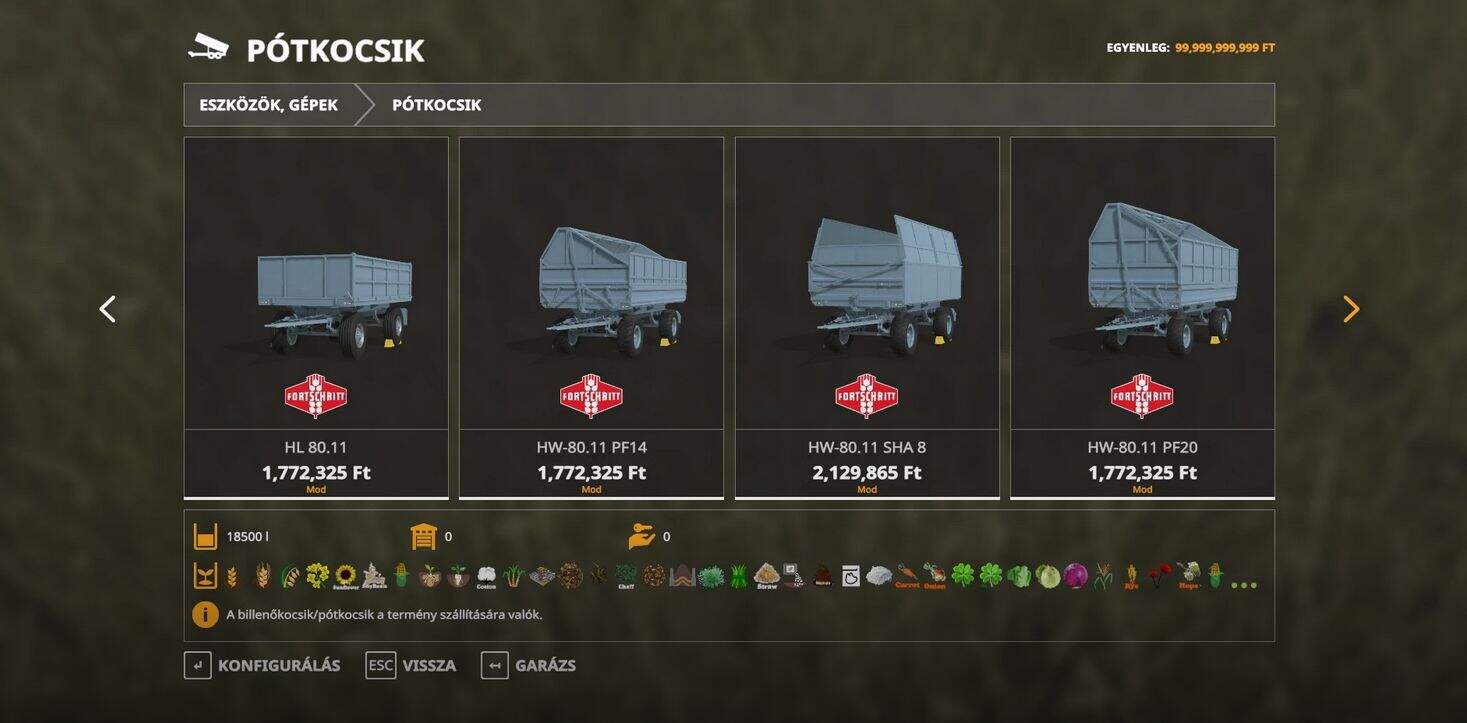Click the straw fill type icon
Viewport: 1467px width, 723px height.
pos(766,576)
